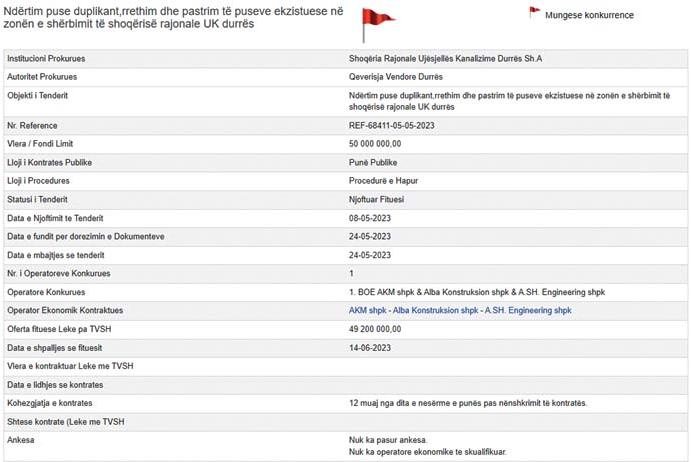The image size is (691, 462).
Task: Click the Qeverisja Vendore Durrës value
Action: click(x=395, y=76)
